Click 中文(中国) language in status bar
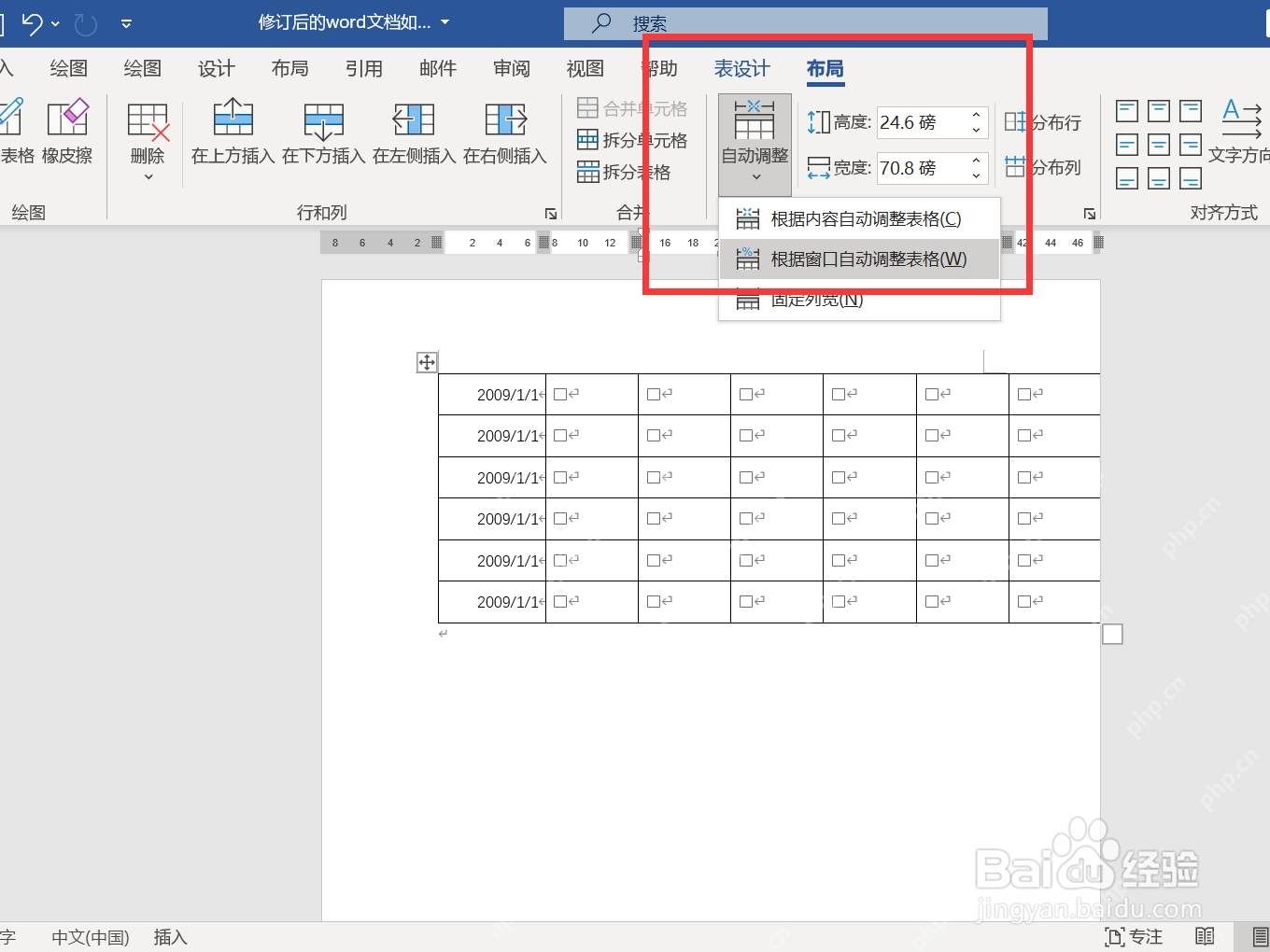This screenshot has height=952, width=1270. (91, 937)
